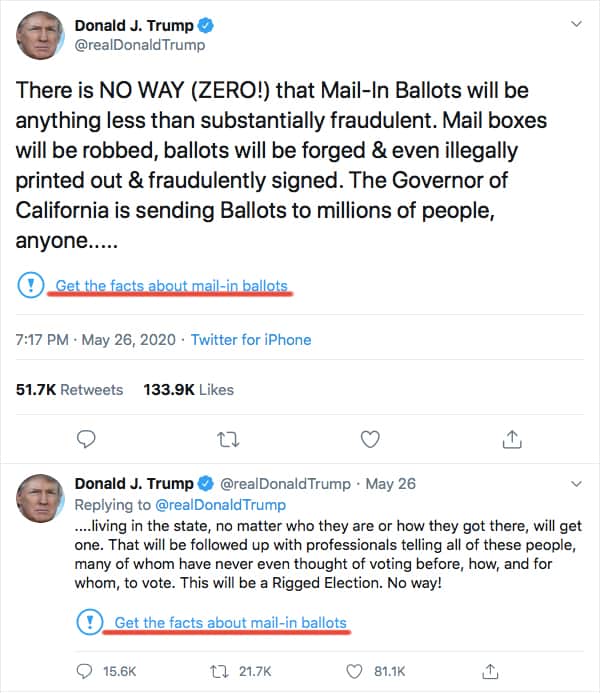Click the exclamation icon in the first tweet's fact-check label
The width and height of the screenshot is (601, 693).
pos(31,286)
